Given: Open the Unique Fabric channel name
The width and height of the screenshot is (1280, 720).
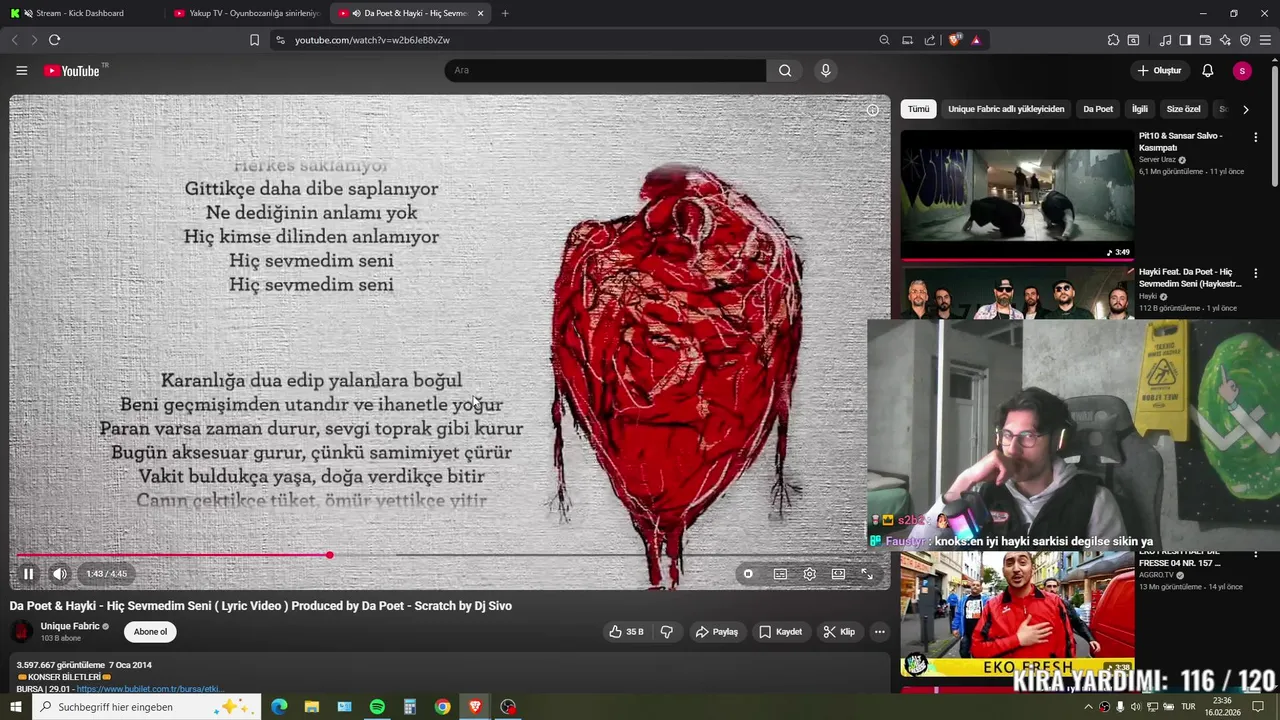Looking at the screenshot, I should tap(70, 626).
